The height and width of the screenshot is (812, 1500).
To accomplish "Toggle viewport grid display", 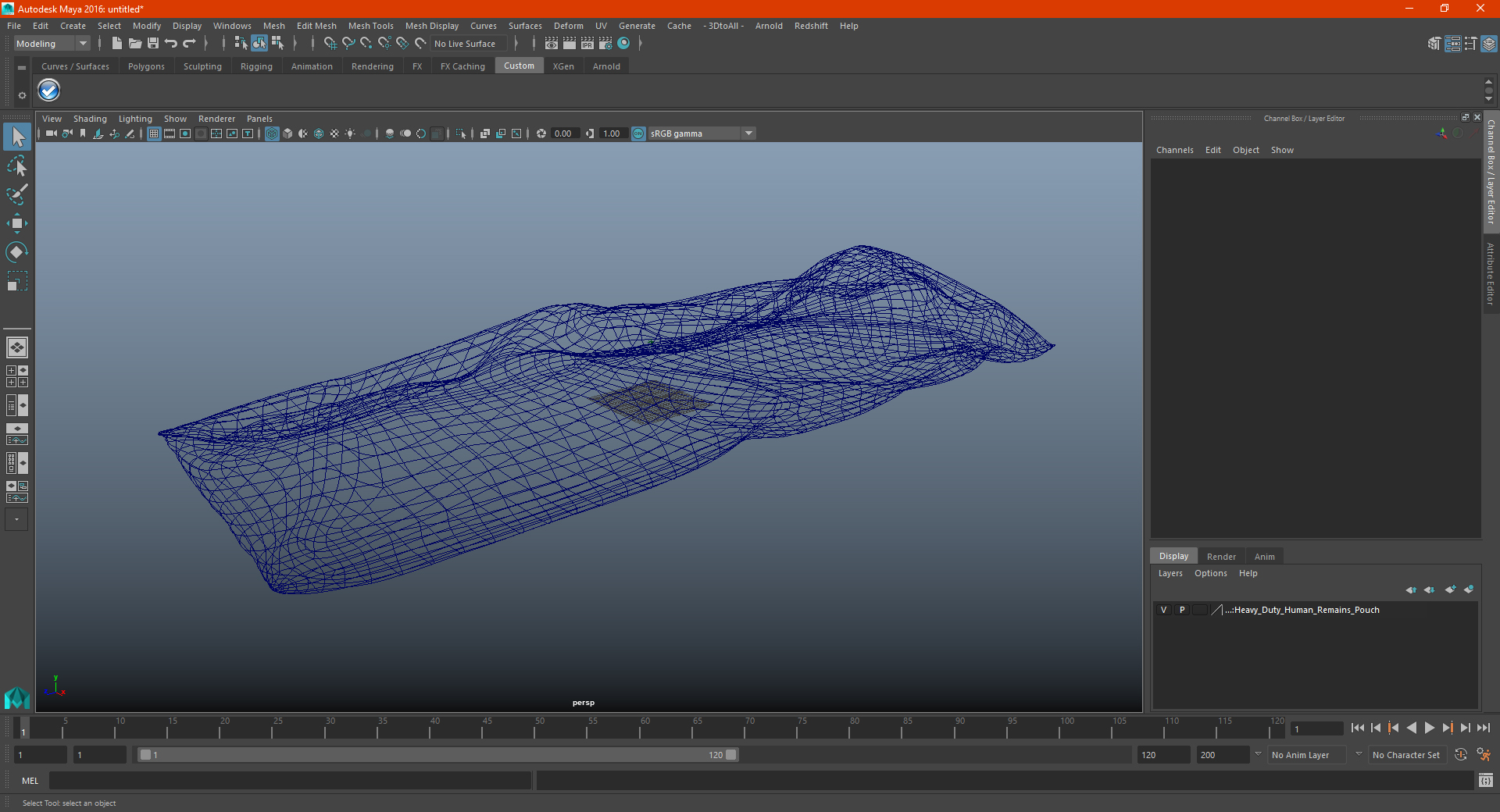I will (x=154, y=134).
